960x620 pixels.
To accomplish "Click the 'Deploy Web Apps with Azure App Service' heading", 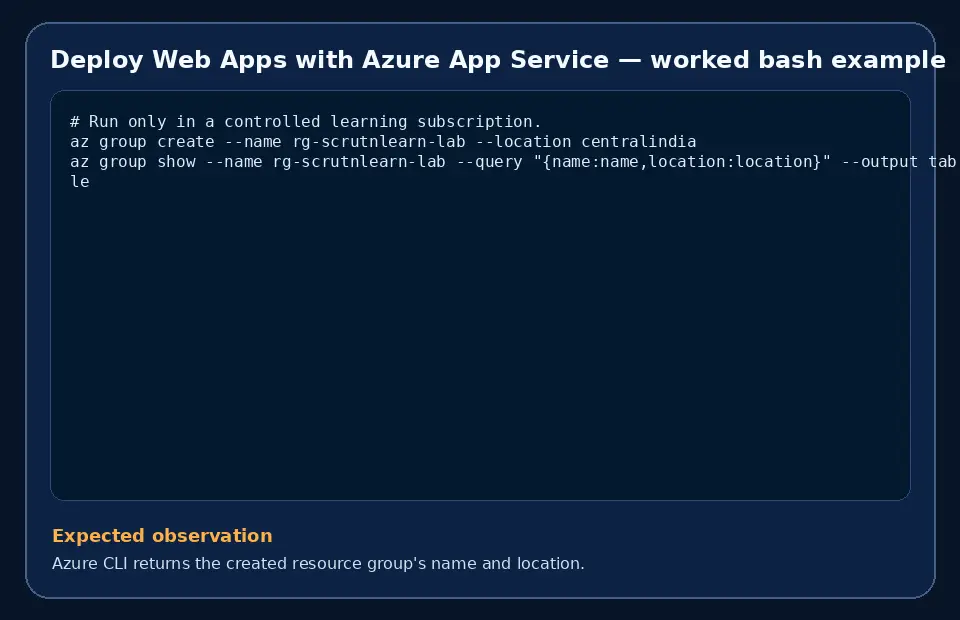I will [x=498, y=60].
